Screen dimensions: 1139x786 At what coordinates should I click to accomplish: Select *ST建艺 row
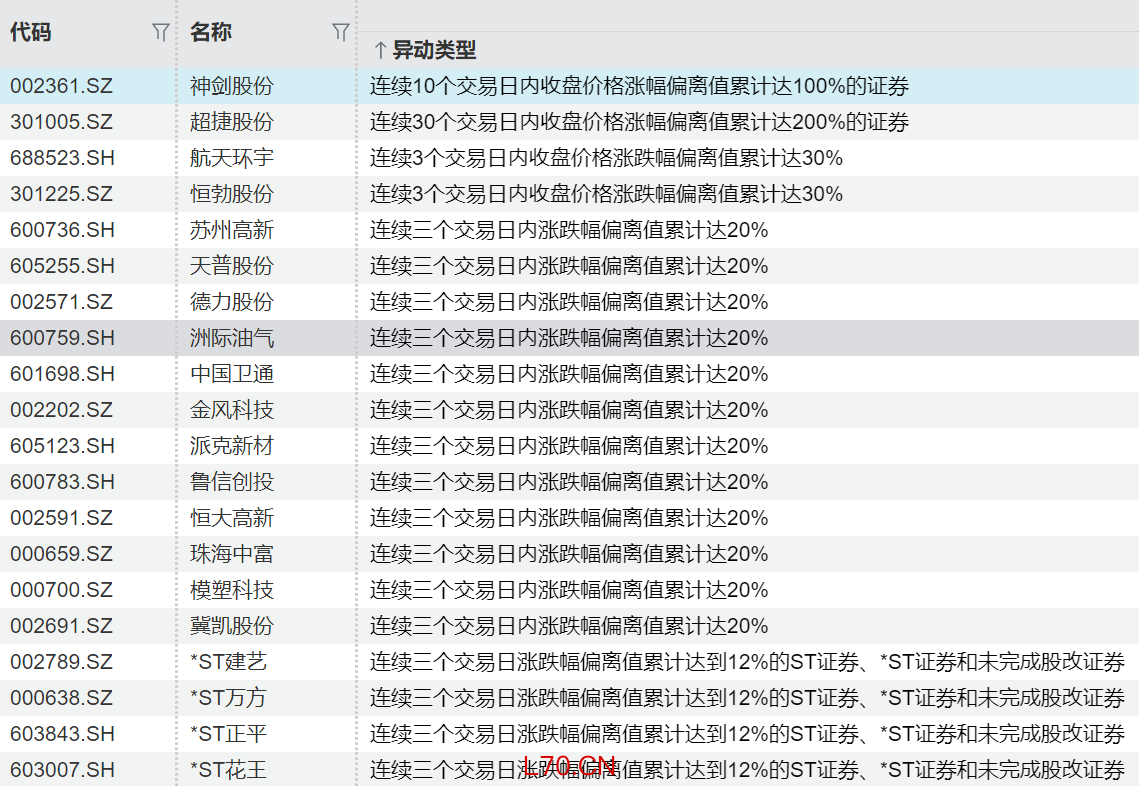coord(229,662)
